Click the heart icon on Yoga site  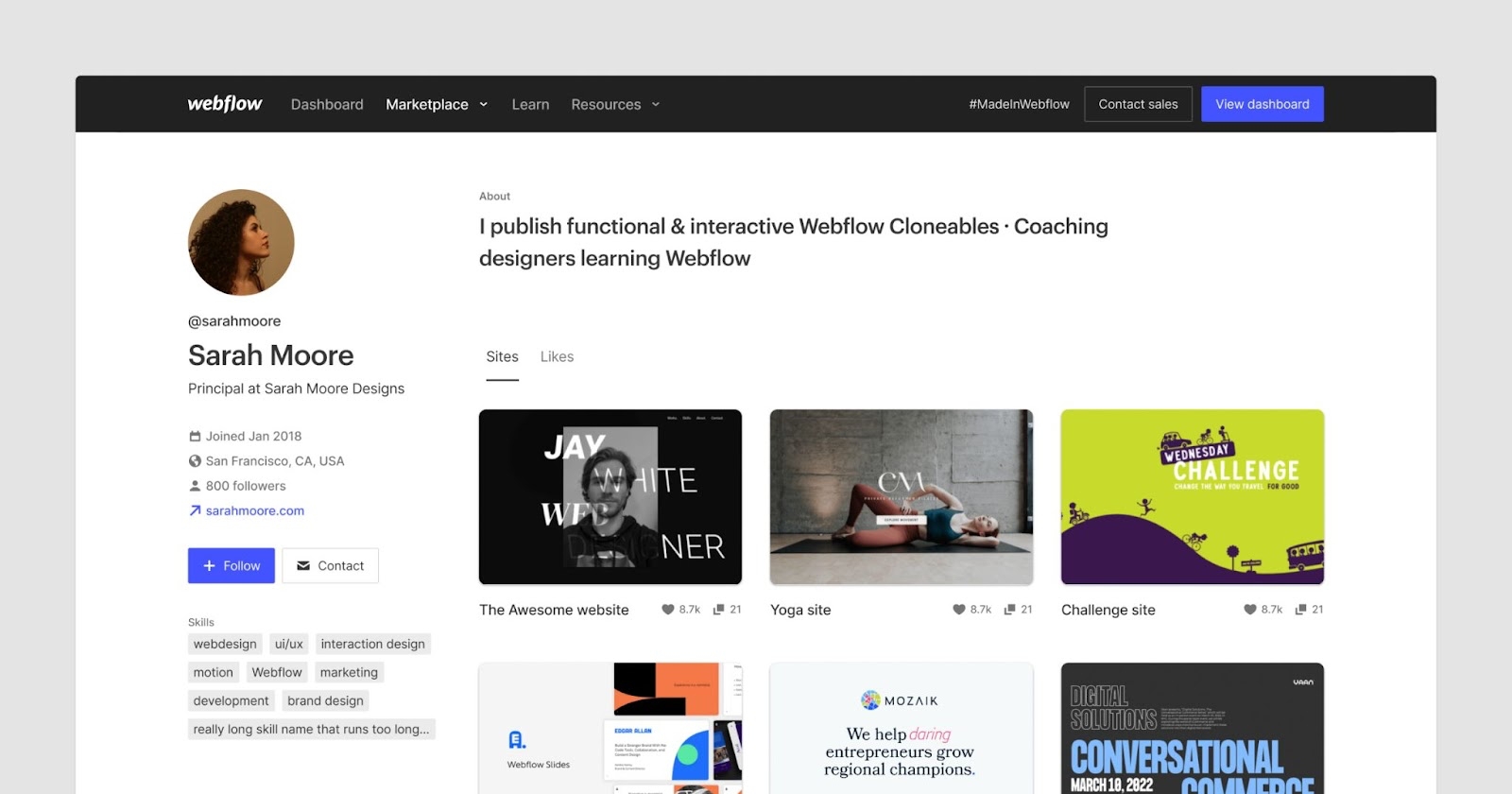point(959,610)
